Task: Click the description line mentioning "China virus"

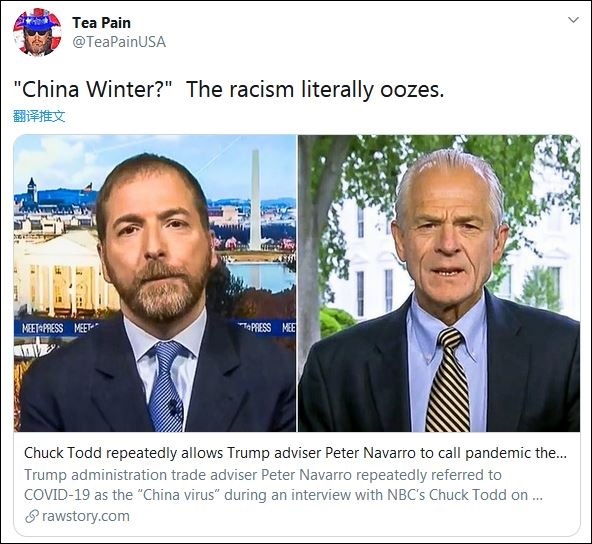Action: [x=283, y=495]
